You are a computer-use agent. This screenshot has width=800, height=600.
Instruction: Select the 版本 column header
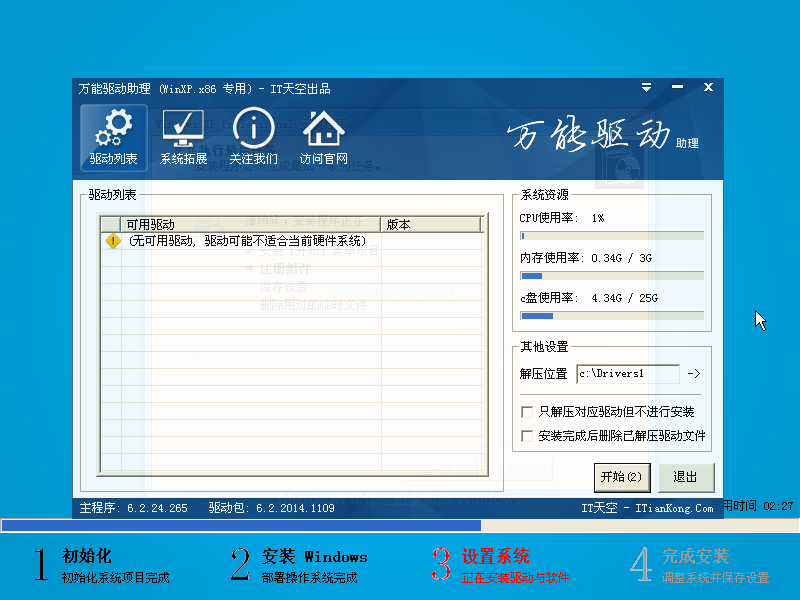tap(398, 224)
